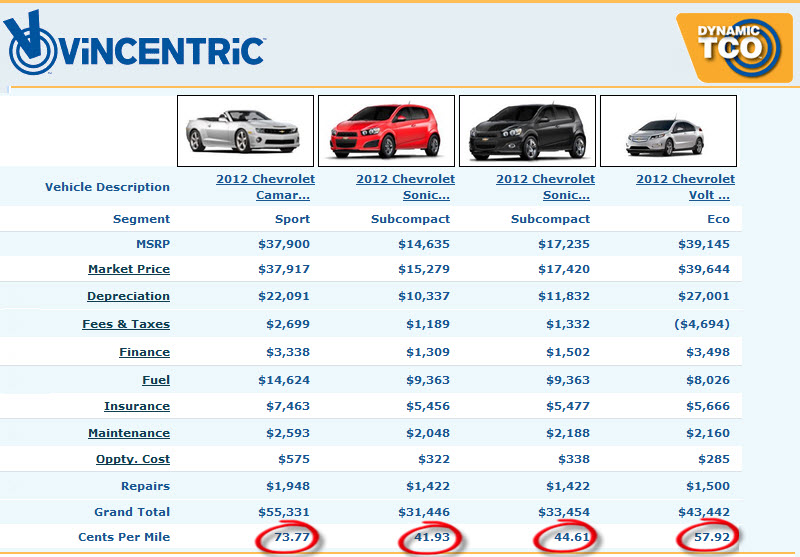Click the Insurance link

pyautogui.click(x=137, y=406)
